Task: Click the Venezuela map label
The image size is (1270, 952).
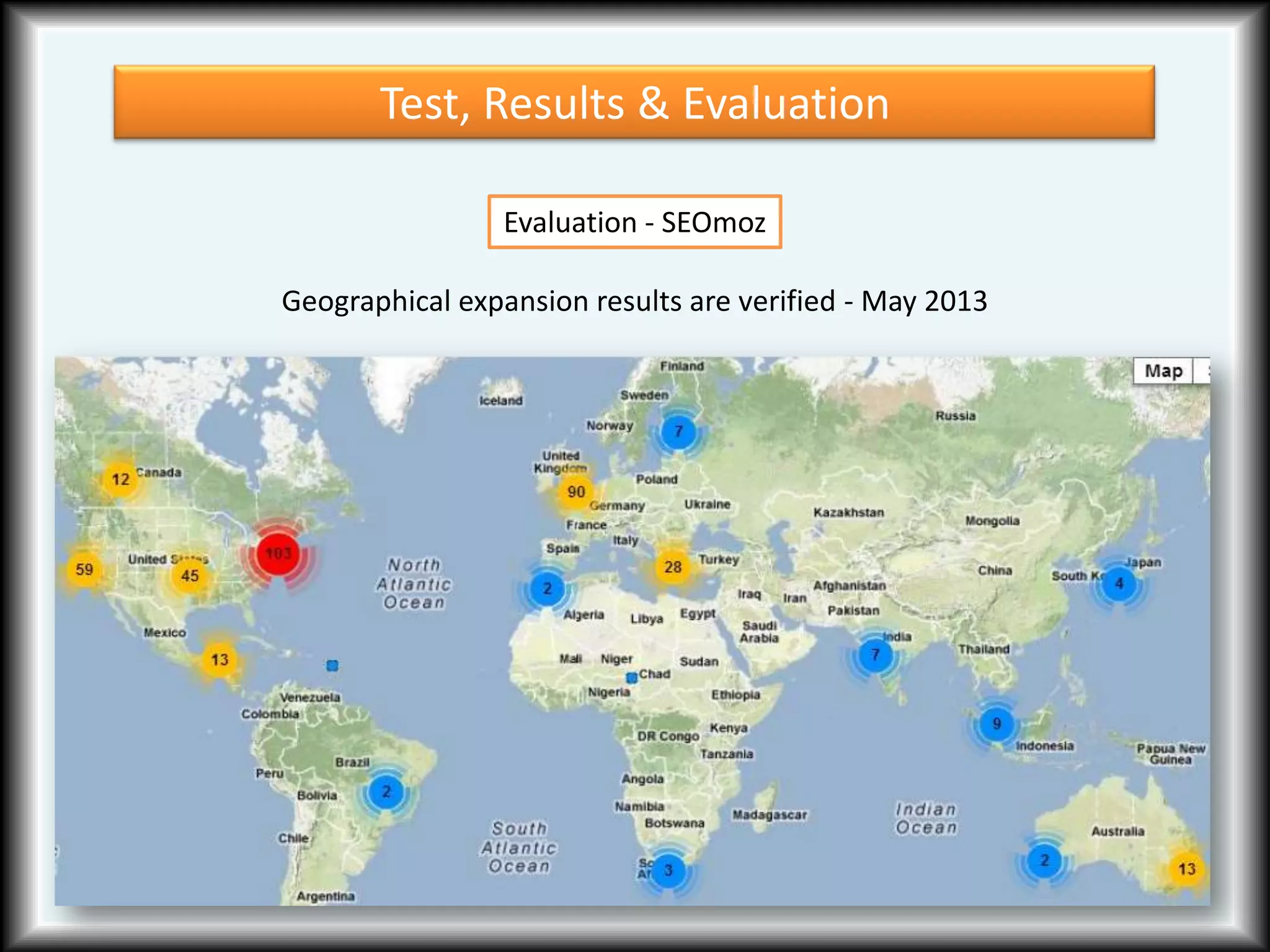Action: (x=310, y=697)
